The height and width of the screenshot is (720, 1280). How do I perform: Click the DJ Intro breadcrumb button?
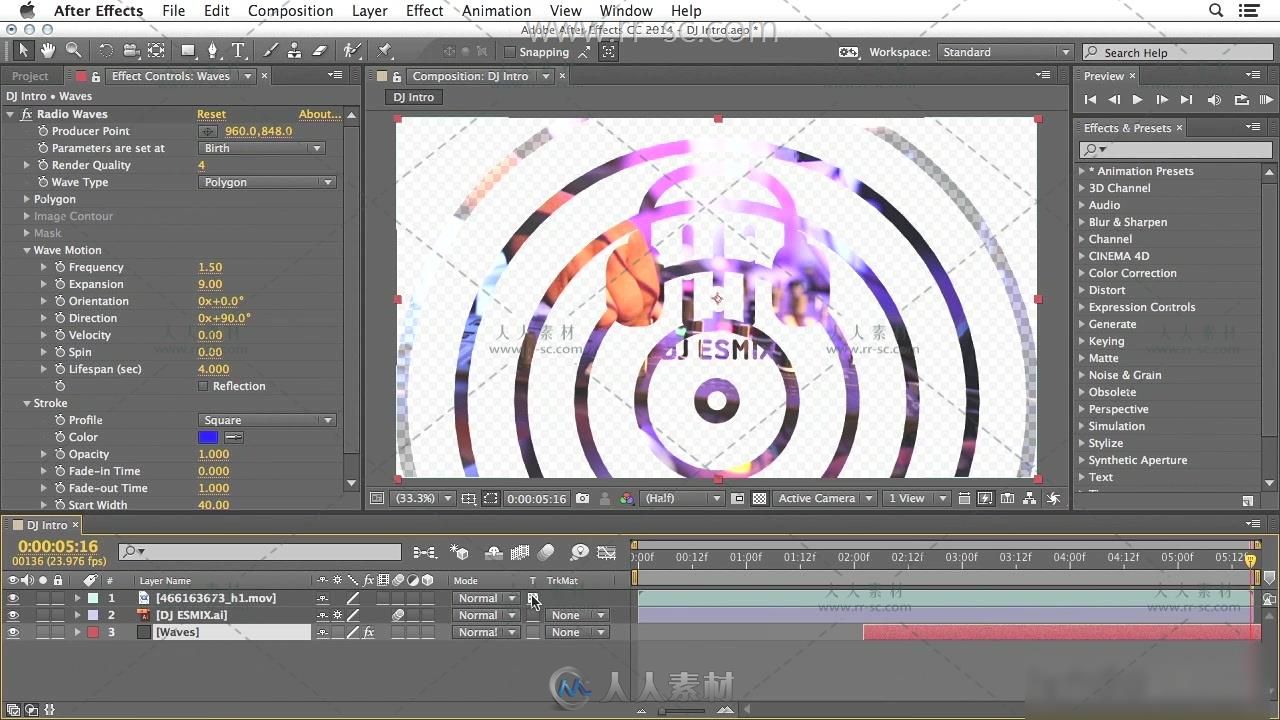coord(414,97)
